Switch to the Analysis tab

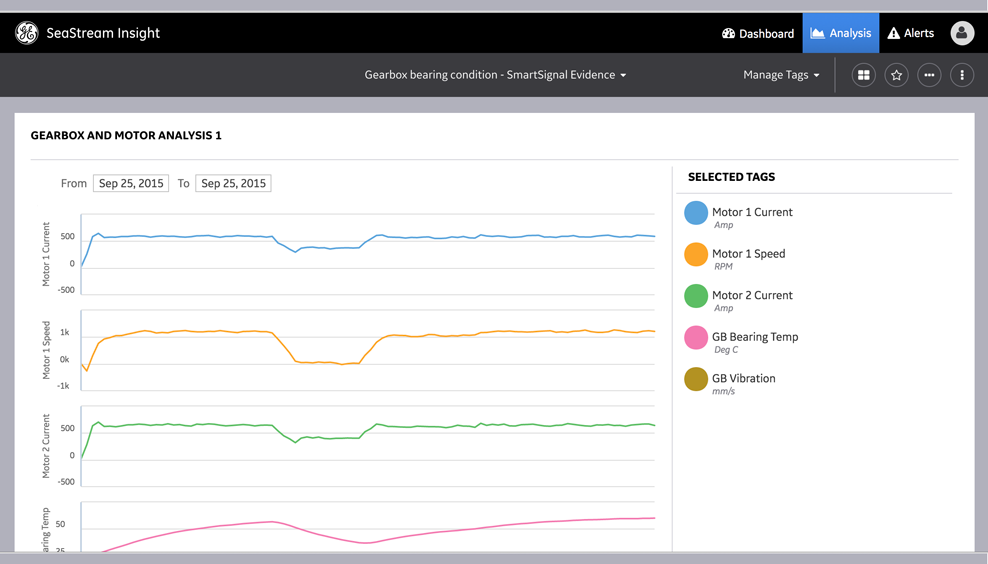click(x=841, y=33)
